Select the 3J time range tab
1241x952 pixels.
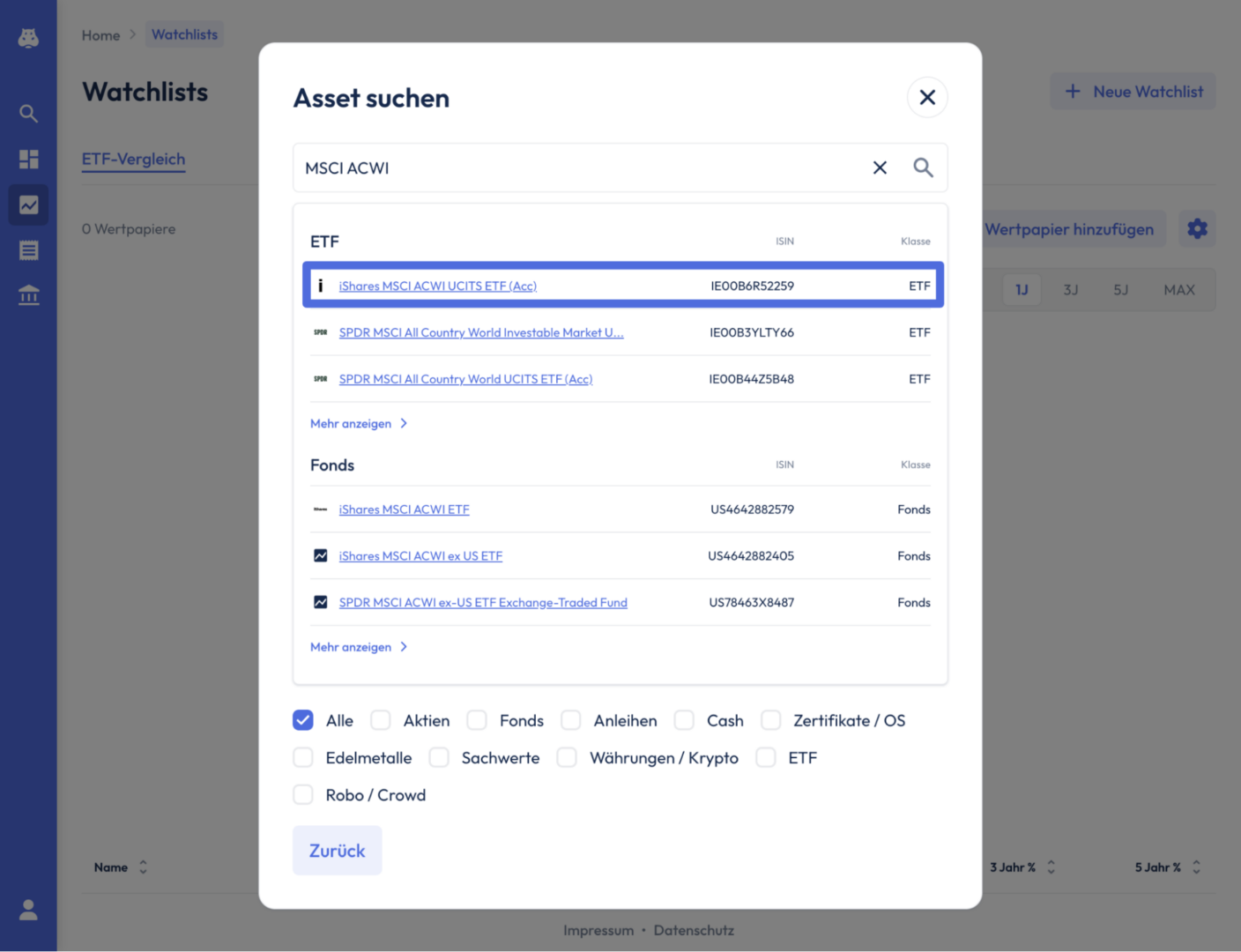[x=1071, y=290]
